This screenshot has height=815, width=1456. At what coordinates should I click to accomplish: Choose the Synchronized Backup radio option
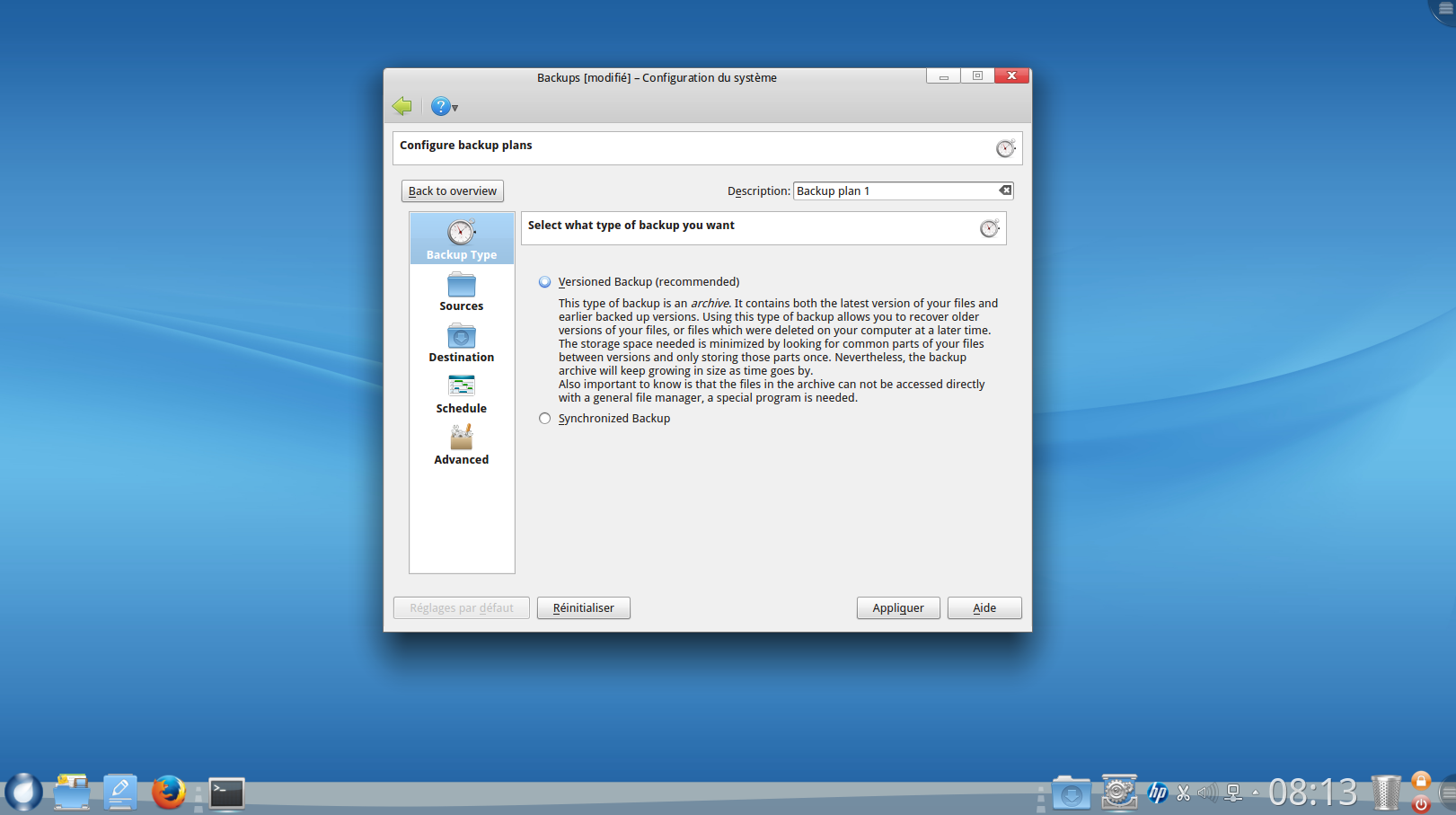click(x=545, y=419)
